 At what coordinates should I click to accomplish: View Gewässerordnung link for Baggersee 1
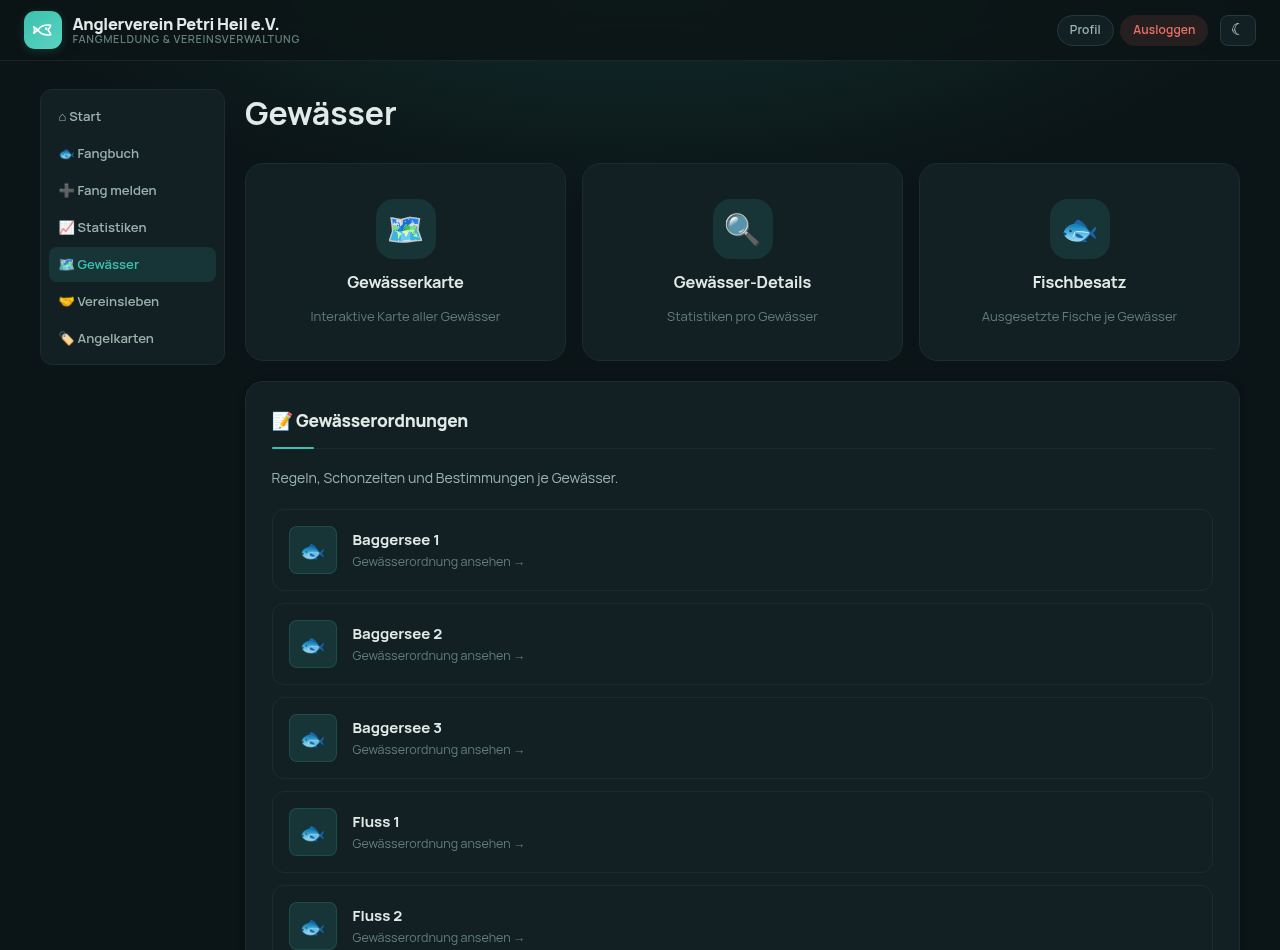pos(438,562)
